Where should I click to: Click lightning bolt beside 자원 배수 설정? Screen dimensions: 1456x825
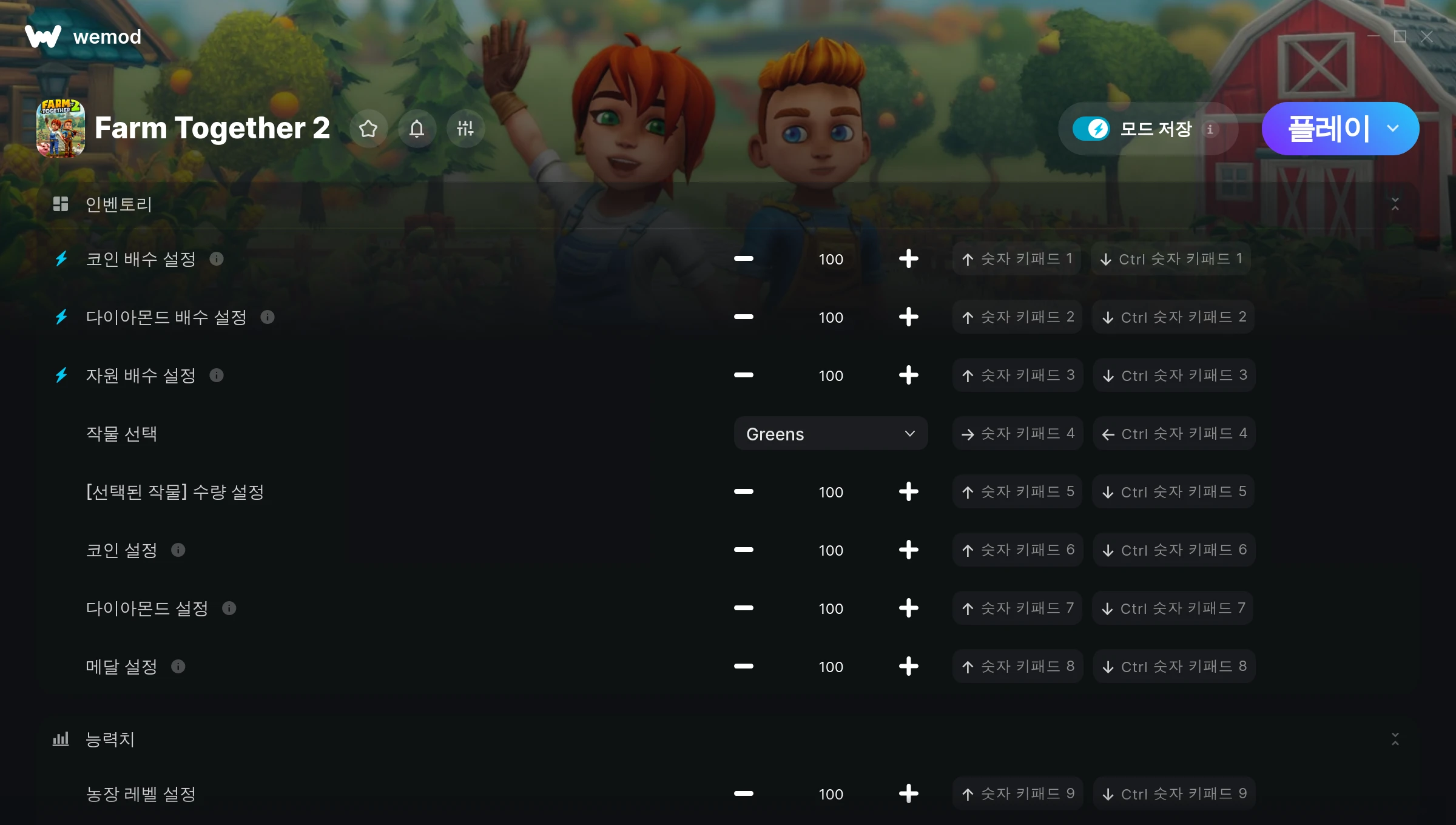(x=61, y=375)
